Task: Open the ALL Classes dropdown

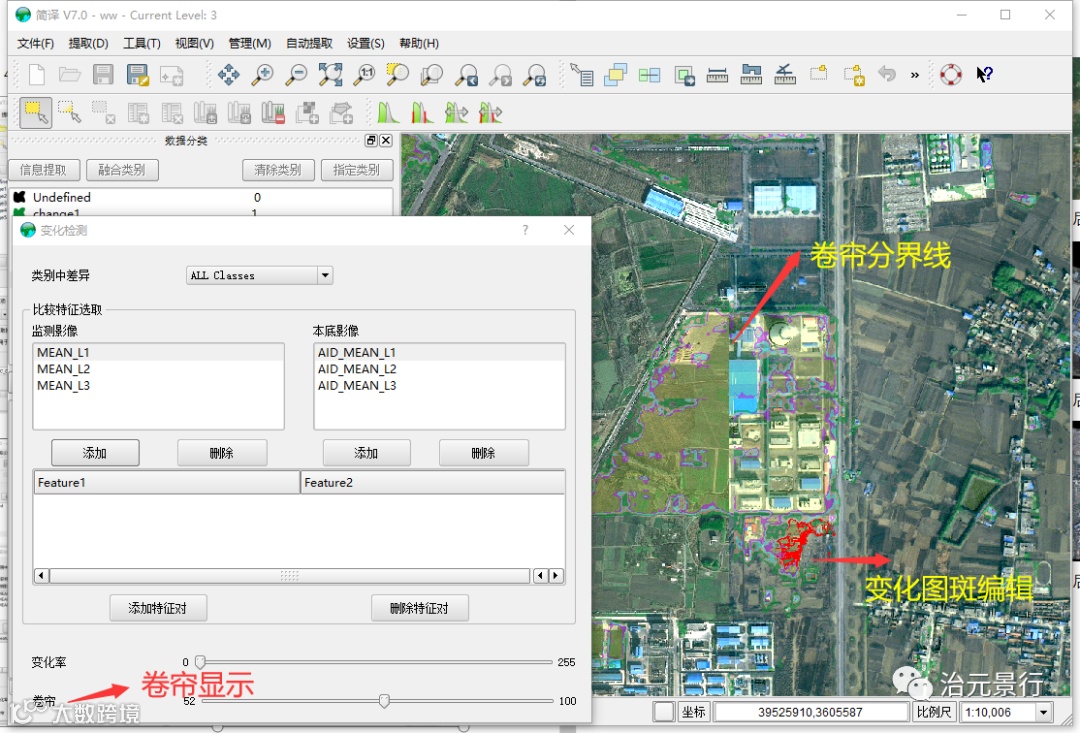Action: (x=260, y=276)
